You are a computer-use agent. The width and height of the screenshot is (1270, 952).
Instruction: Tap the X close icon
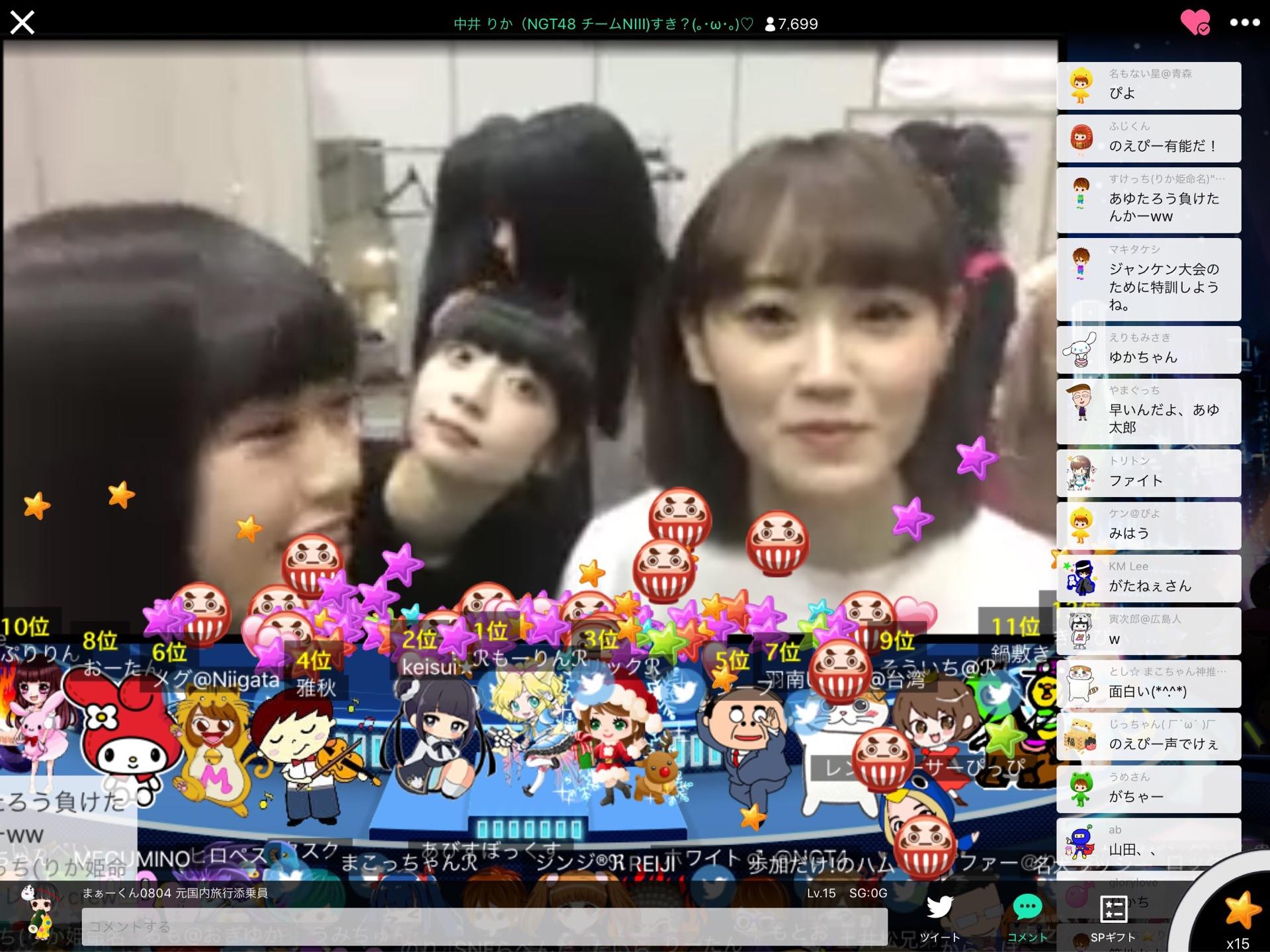[22, 23]
